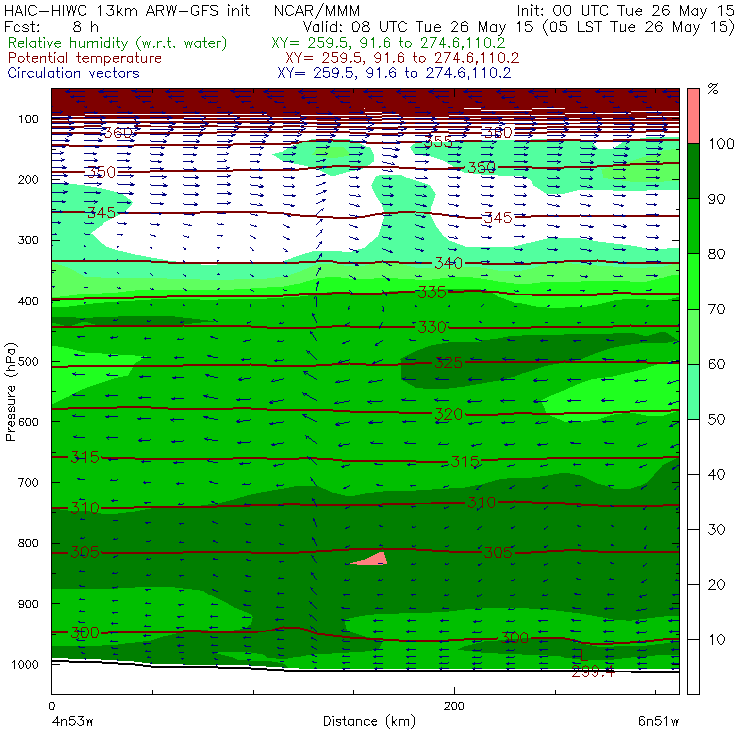Click the 80–90% green color bar segment
This screenshot has width=740, height=740.
click(693, 226)
